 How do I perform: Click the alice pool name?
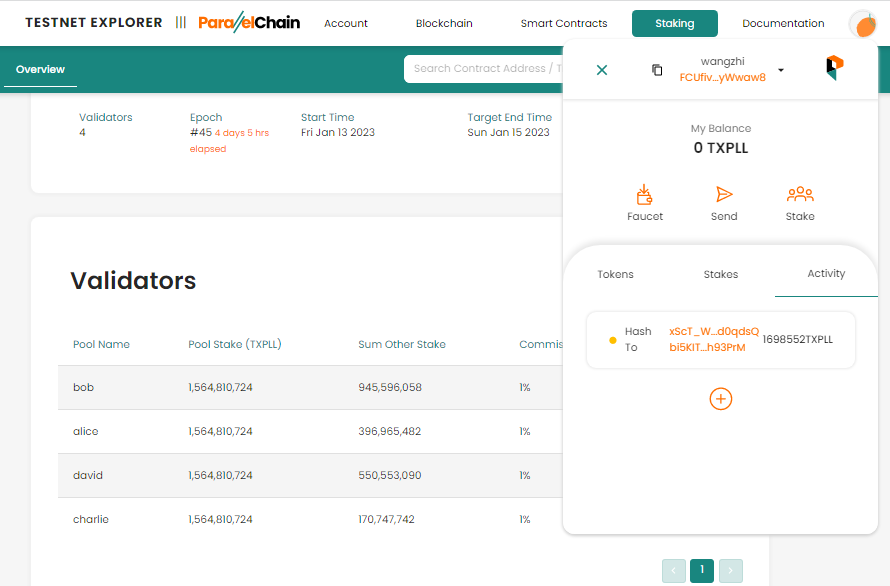(86, 431)
